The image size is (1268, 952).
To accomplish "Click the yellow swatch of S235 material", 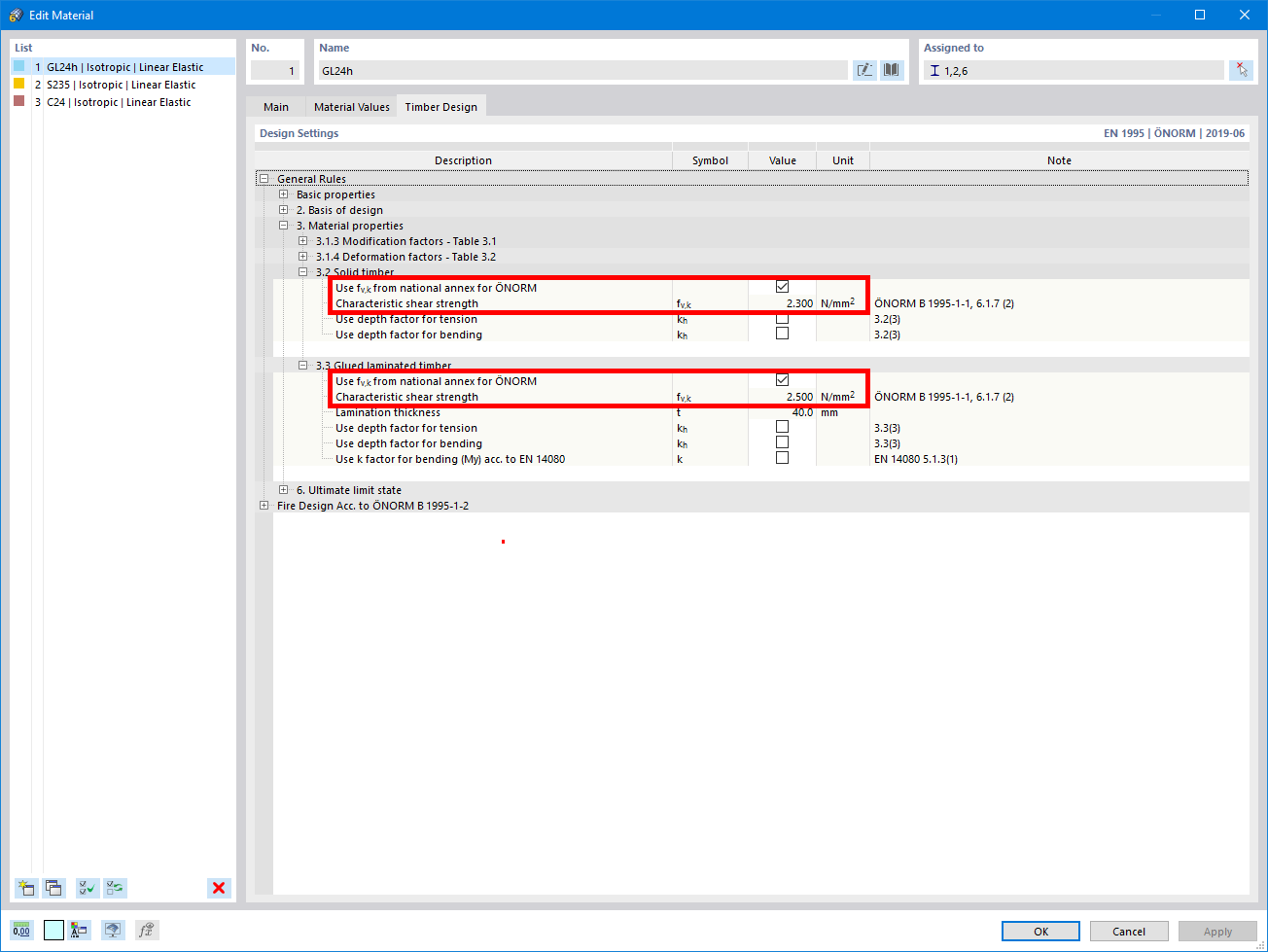I will (x=18, y=84).
